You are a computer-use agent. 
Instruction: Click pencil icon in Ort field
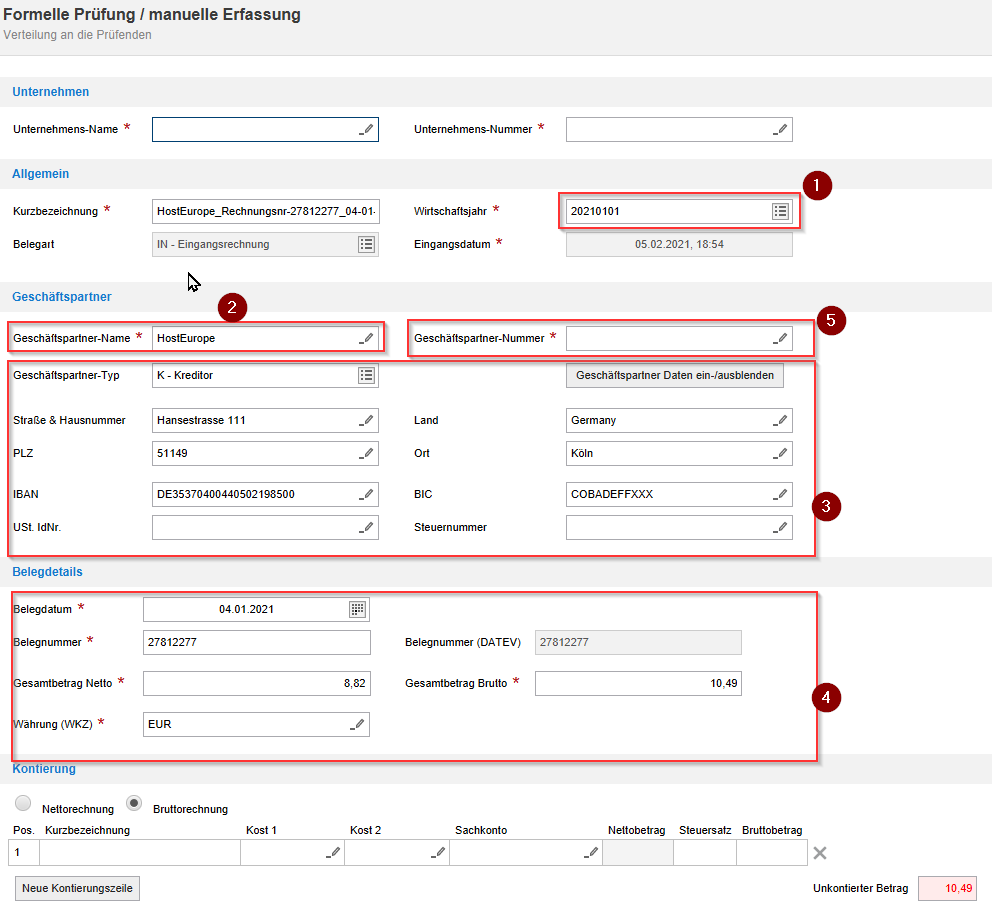[x=779, y=453]
